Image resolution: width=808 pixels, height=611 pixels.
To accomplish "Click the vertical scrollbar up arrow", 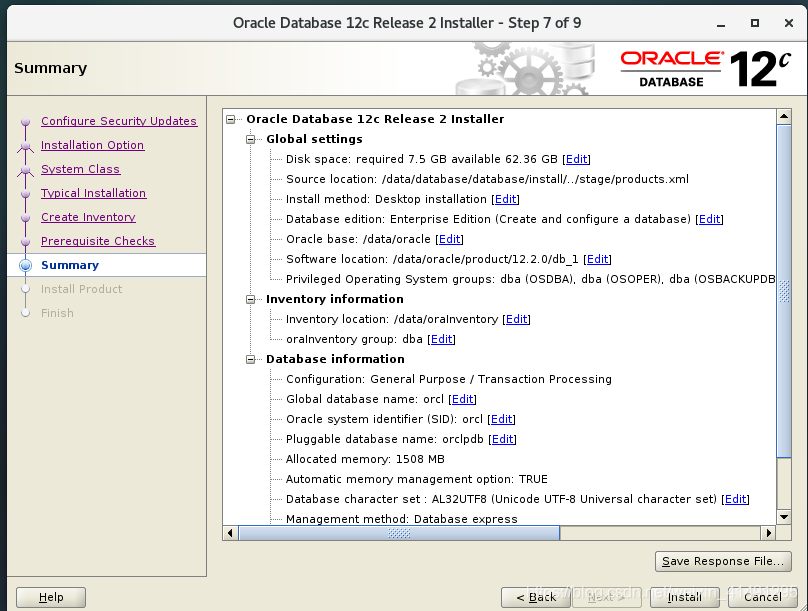I will tap(784, 116).
